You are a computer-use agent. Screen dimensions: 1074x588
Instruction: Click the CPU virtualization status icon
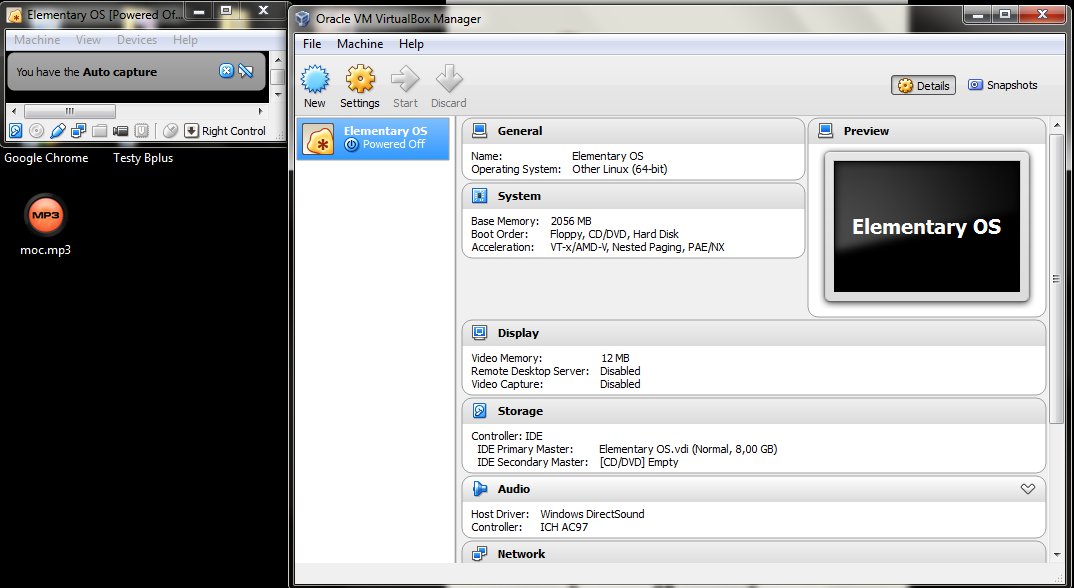142,131
